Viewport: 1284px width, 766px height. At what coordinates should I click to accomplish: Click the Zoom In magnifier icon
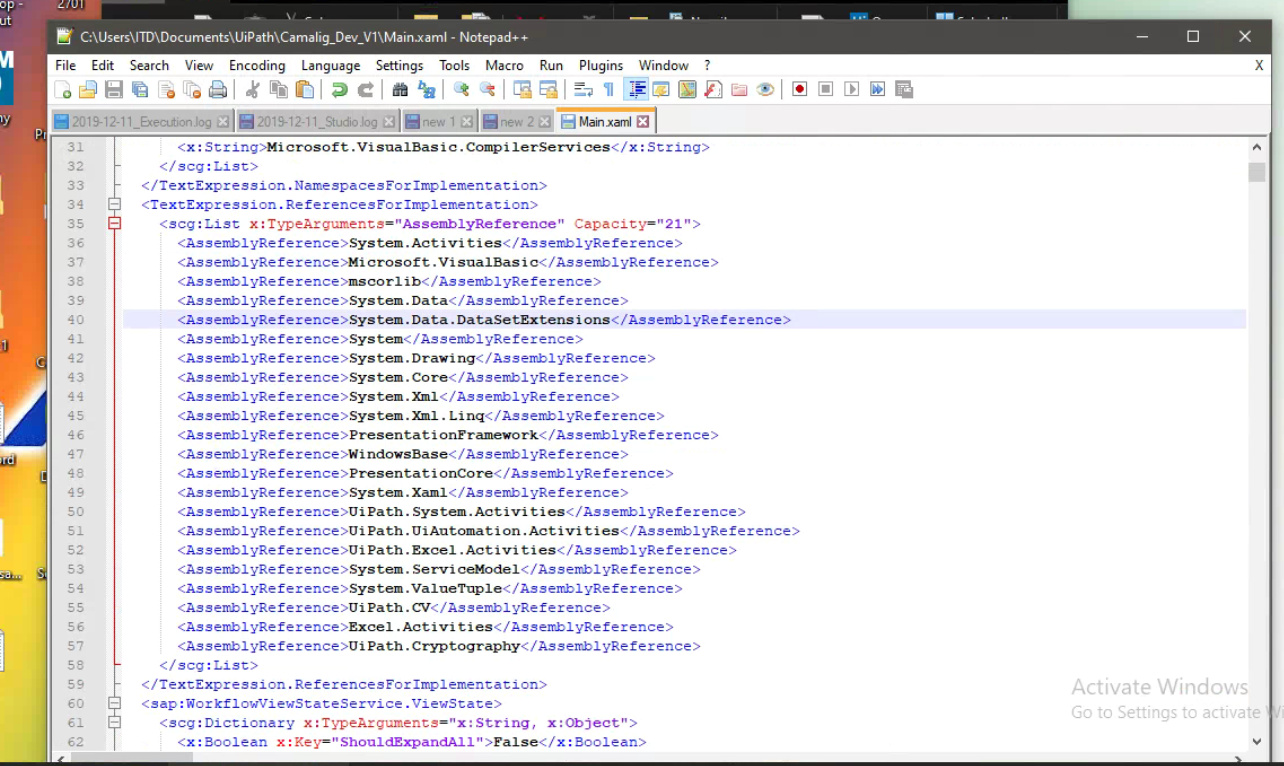[x=459, y=89]
